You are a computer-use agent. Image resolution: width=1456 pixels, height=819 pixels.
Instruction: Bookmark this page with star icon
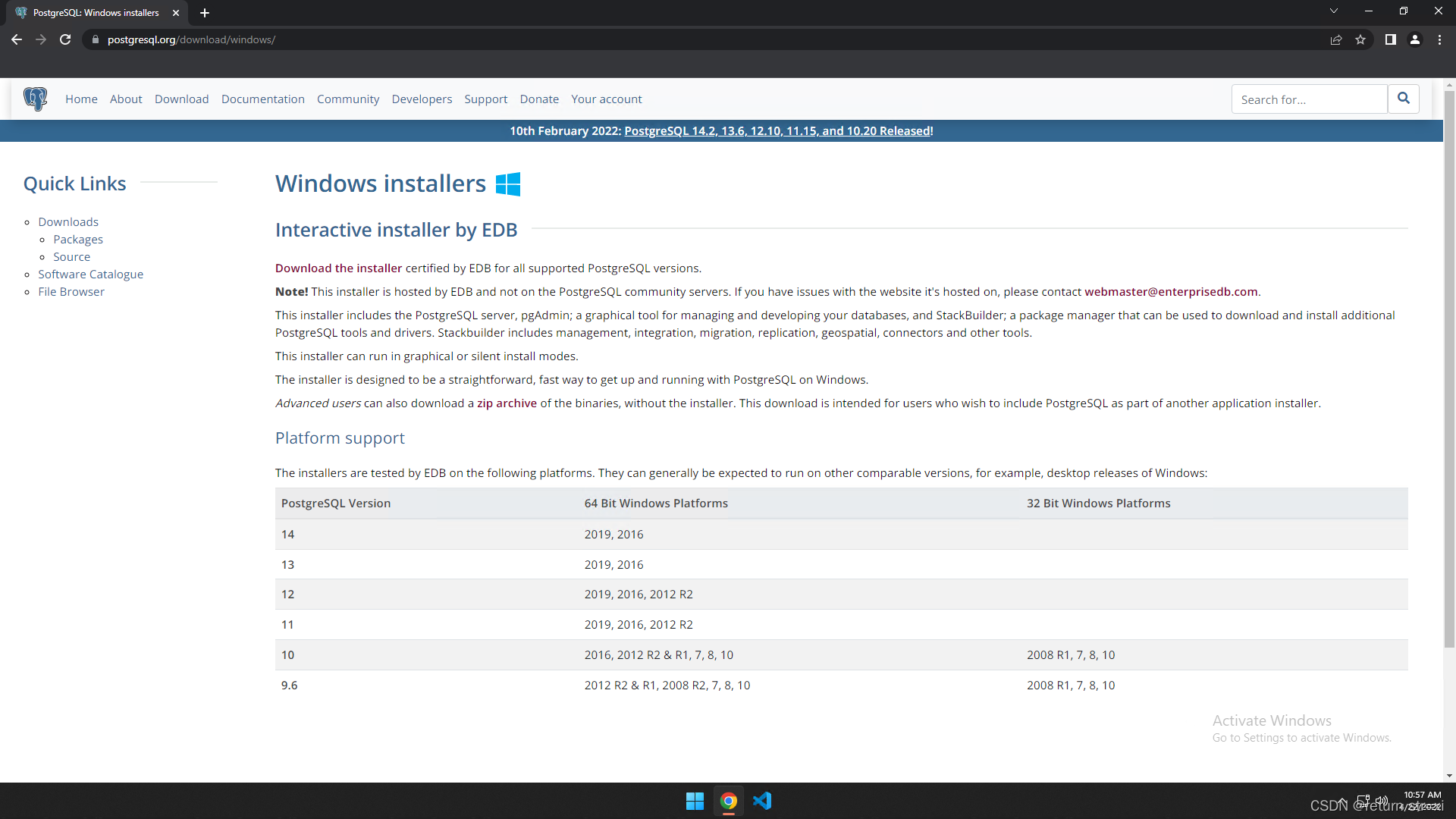tap(1360, 39)
